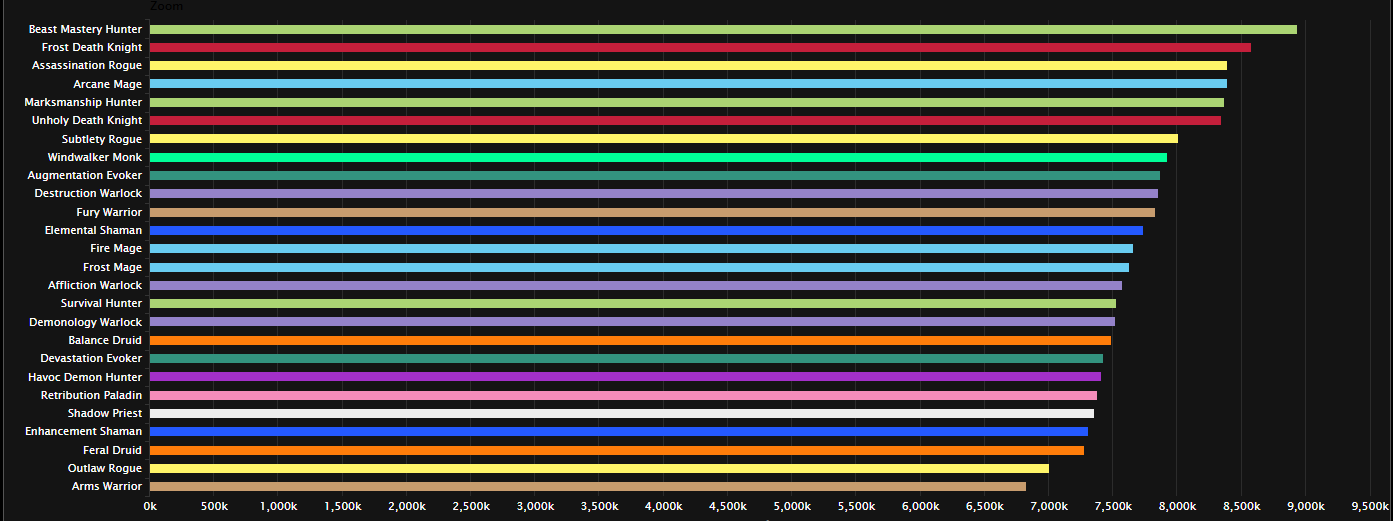Select the Havoc Demon Hunter bar

click(625, 376)
